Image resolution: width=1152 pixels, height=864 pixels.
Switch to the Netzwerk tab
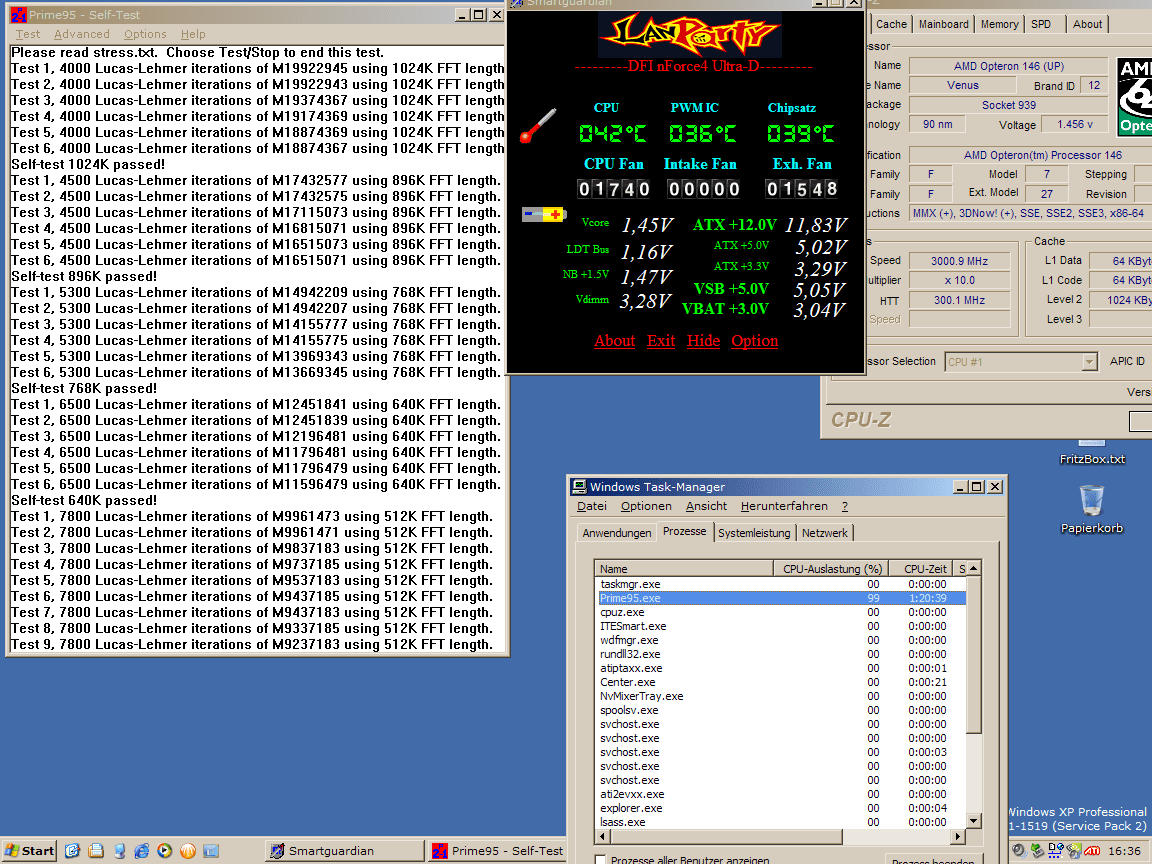(x=824, y=533)
